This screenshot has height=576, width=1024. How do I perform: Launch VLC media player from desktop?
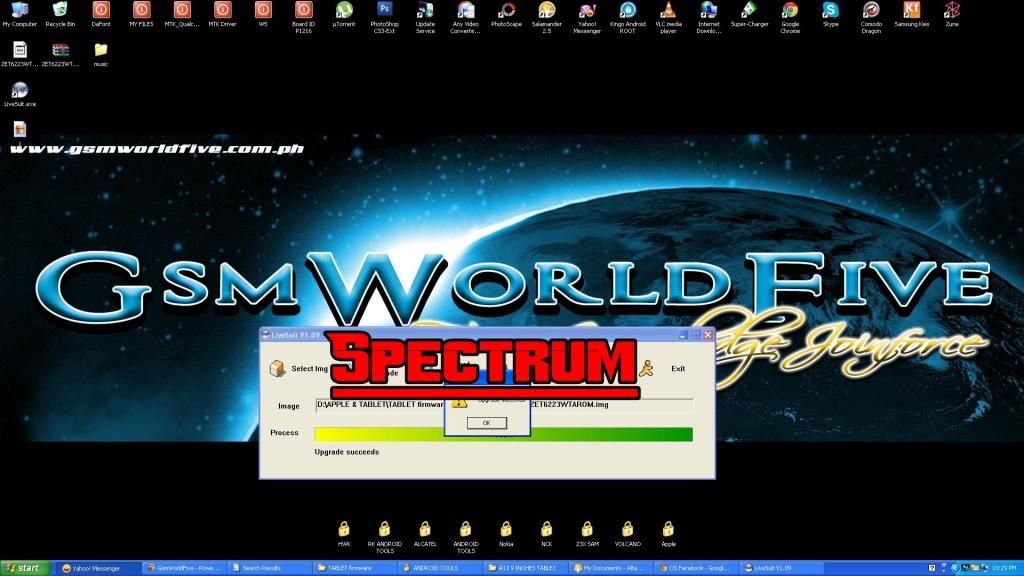pos(668,17)
